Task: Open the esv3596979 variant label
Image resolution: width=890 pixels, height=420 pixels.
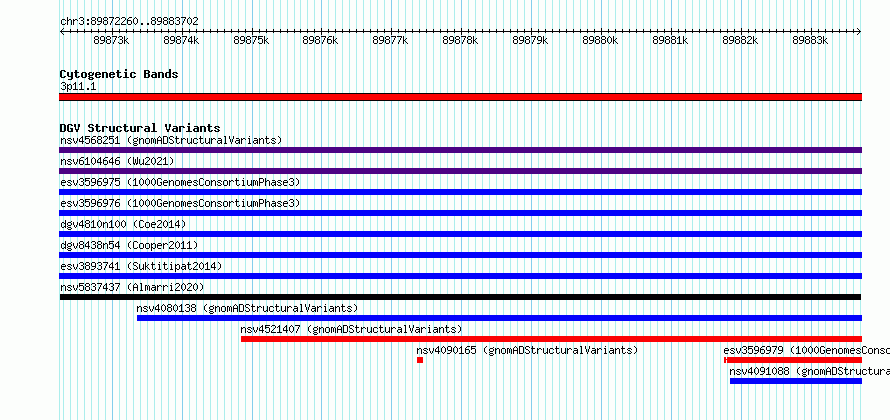Action: 807,350
